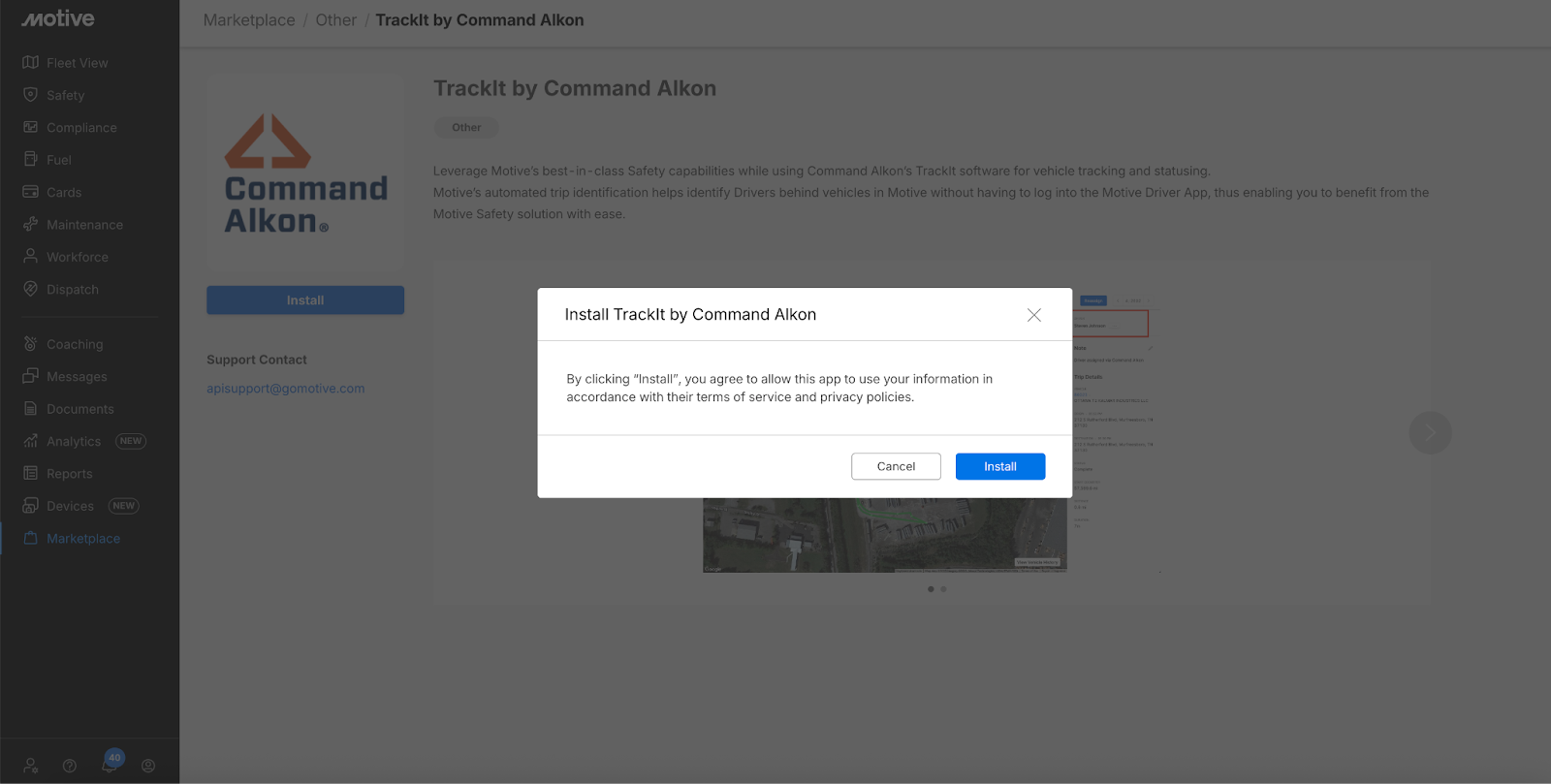Open the Compliance menu item

81,128
